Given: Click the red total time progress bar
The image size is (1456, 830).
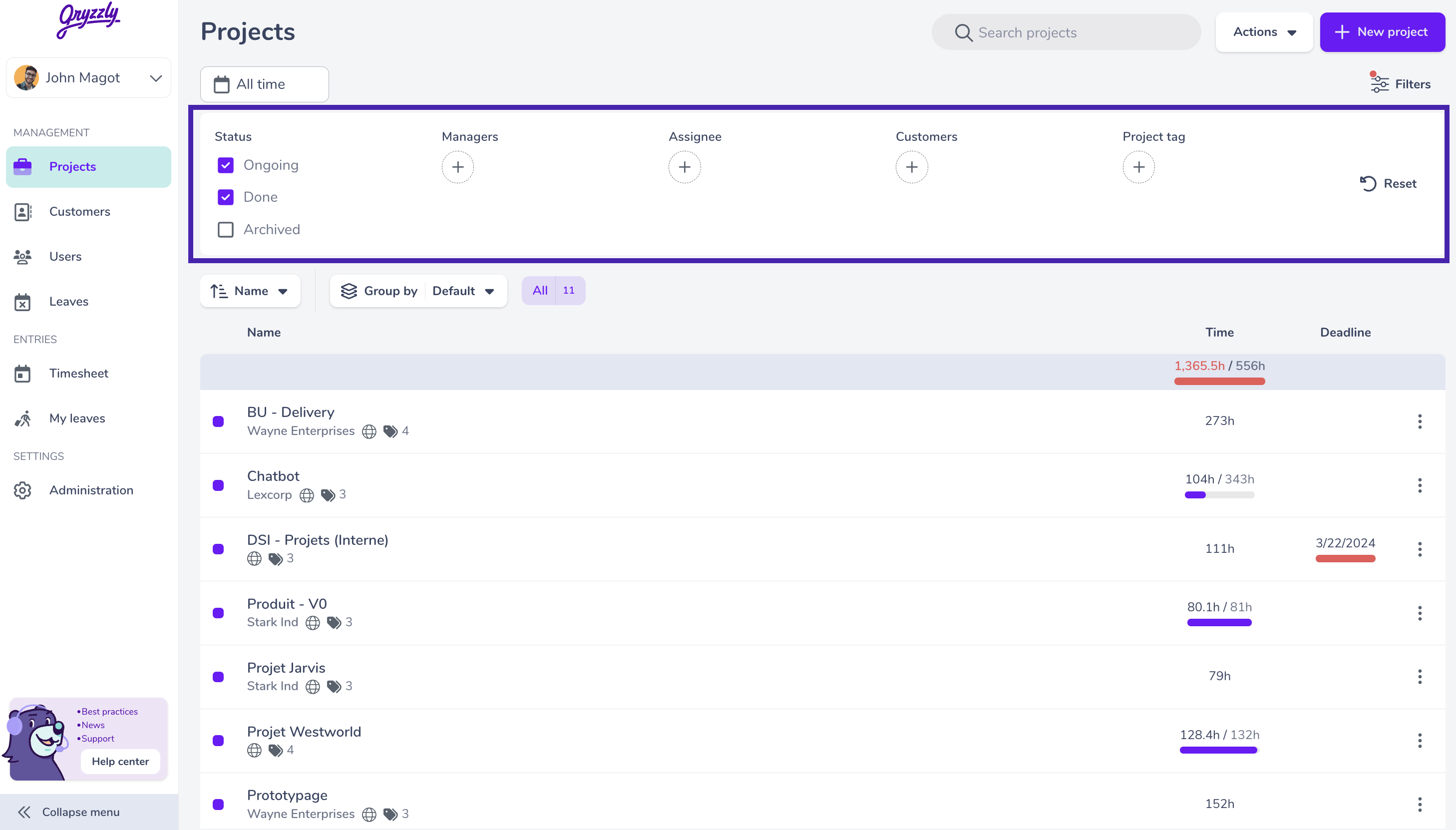Looking at the screenshot, I should [1219, 382].
